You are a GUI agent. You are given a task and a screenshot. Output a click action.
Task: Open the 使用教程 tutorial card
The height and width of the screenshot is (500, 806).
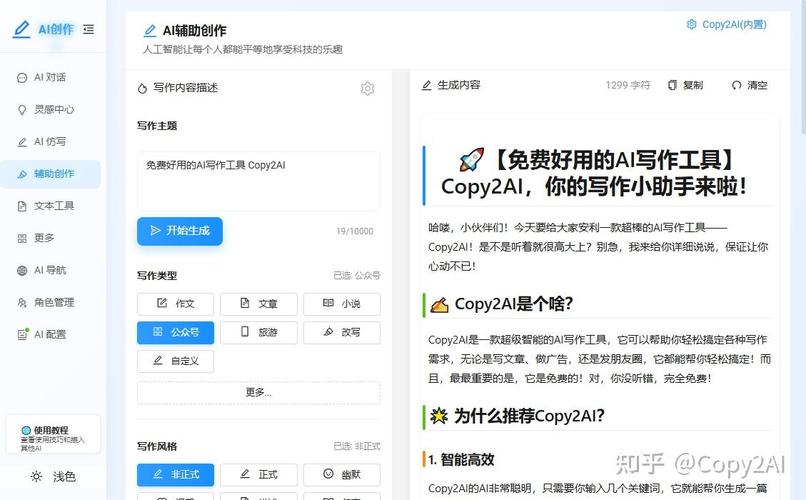point(53,435)
